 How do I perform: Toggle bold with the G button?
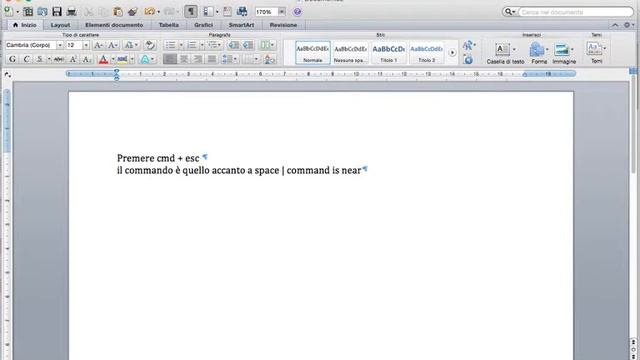pyautogui.click(x=13, y=59)
